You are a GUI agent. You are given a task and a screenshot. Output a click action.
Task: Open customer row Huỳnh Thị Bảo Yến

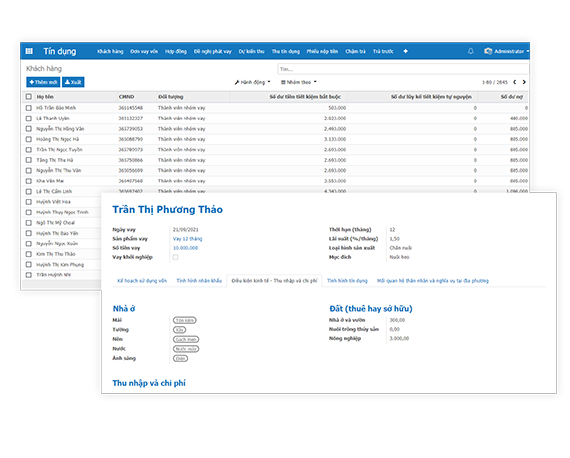click(62, 233)
